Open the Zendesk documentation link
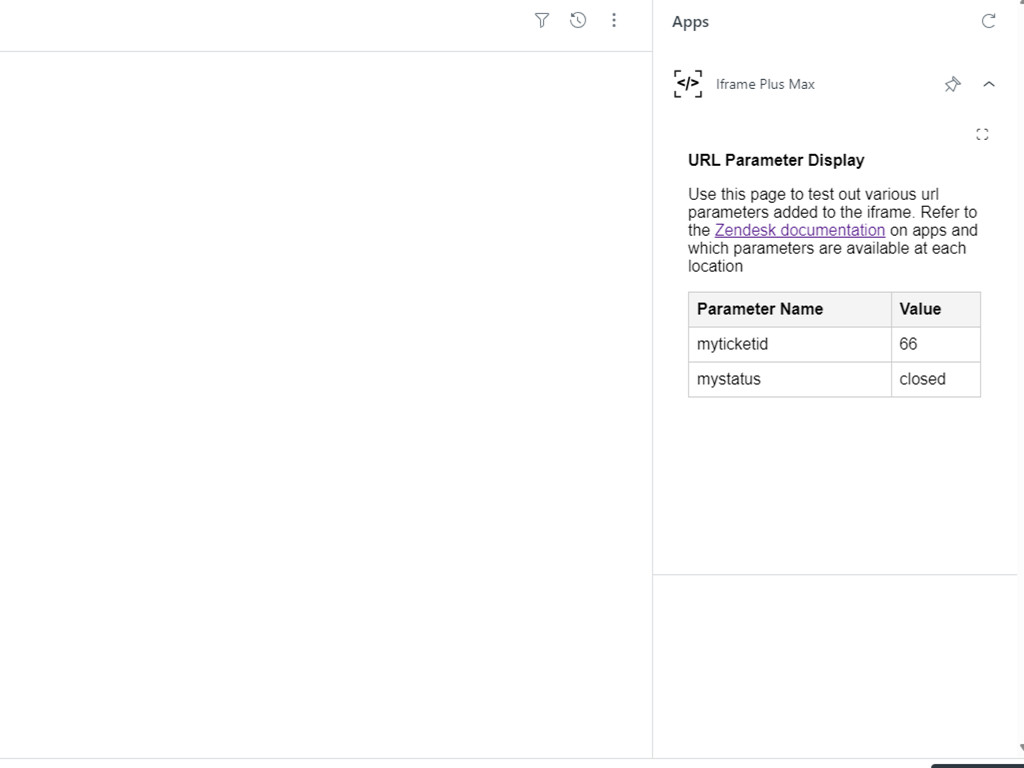 click(799, 230)
